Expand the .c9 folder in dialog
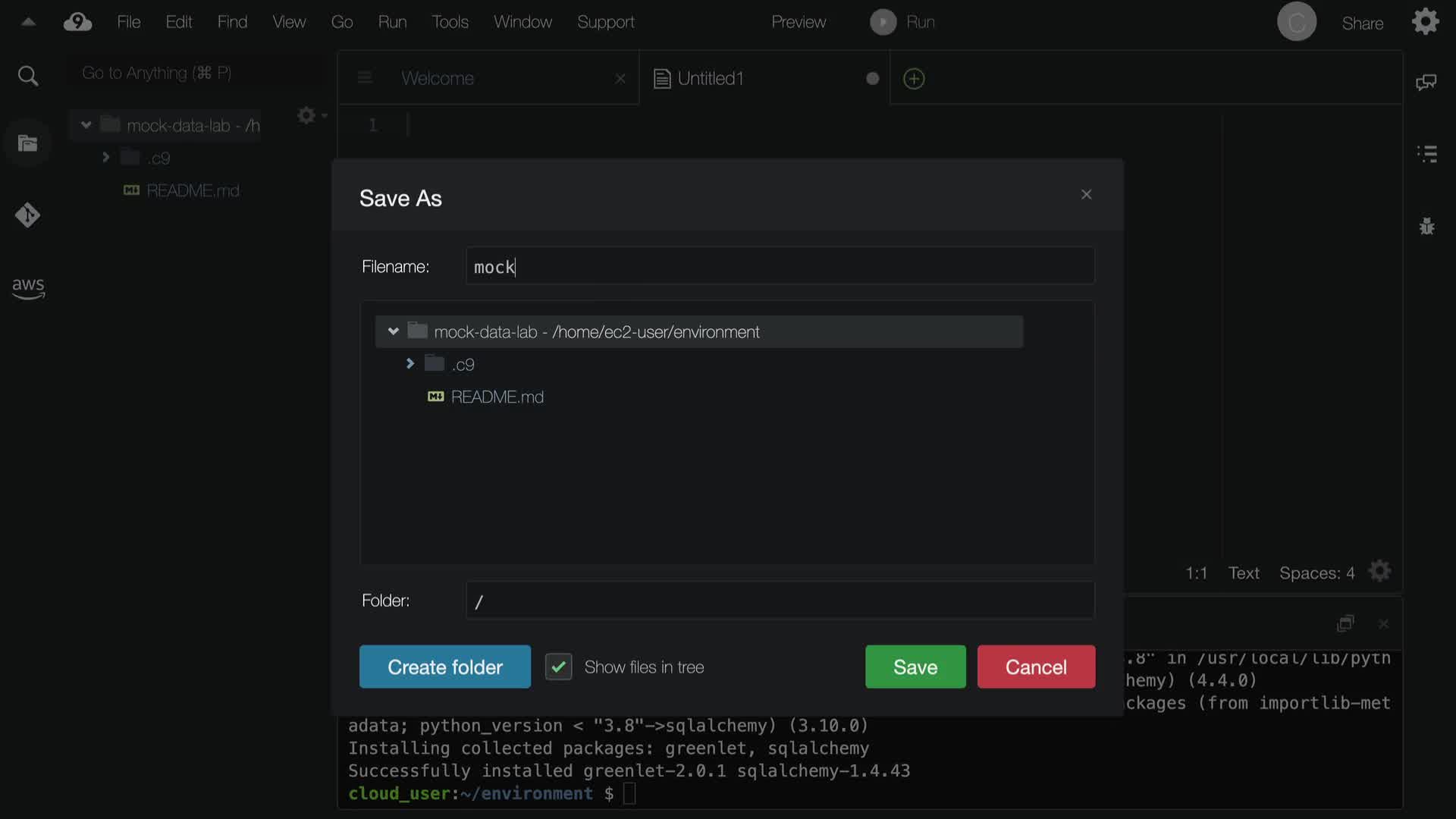Screen dimensions: 1456x819 point(410,364)
